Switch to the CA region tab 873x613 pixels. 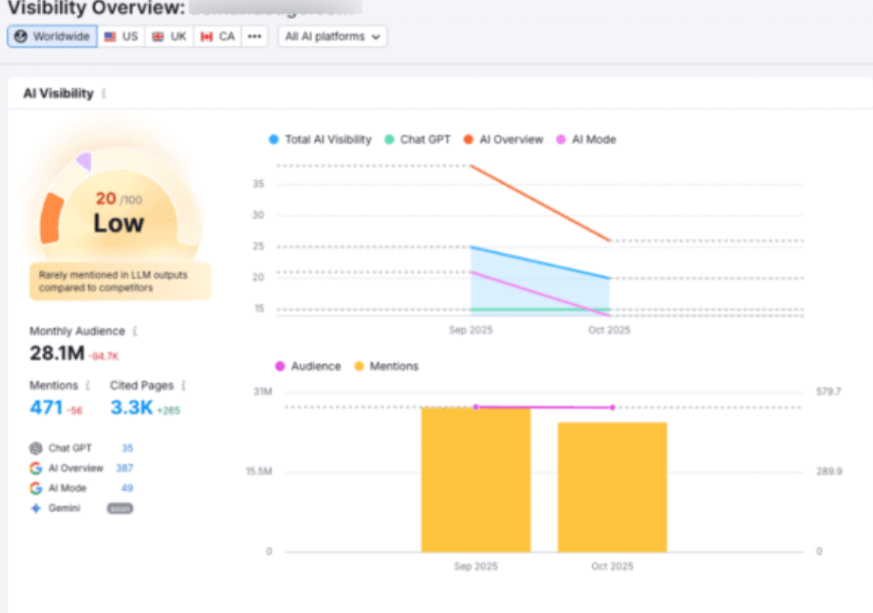(x=218, y=37)
